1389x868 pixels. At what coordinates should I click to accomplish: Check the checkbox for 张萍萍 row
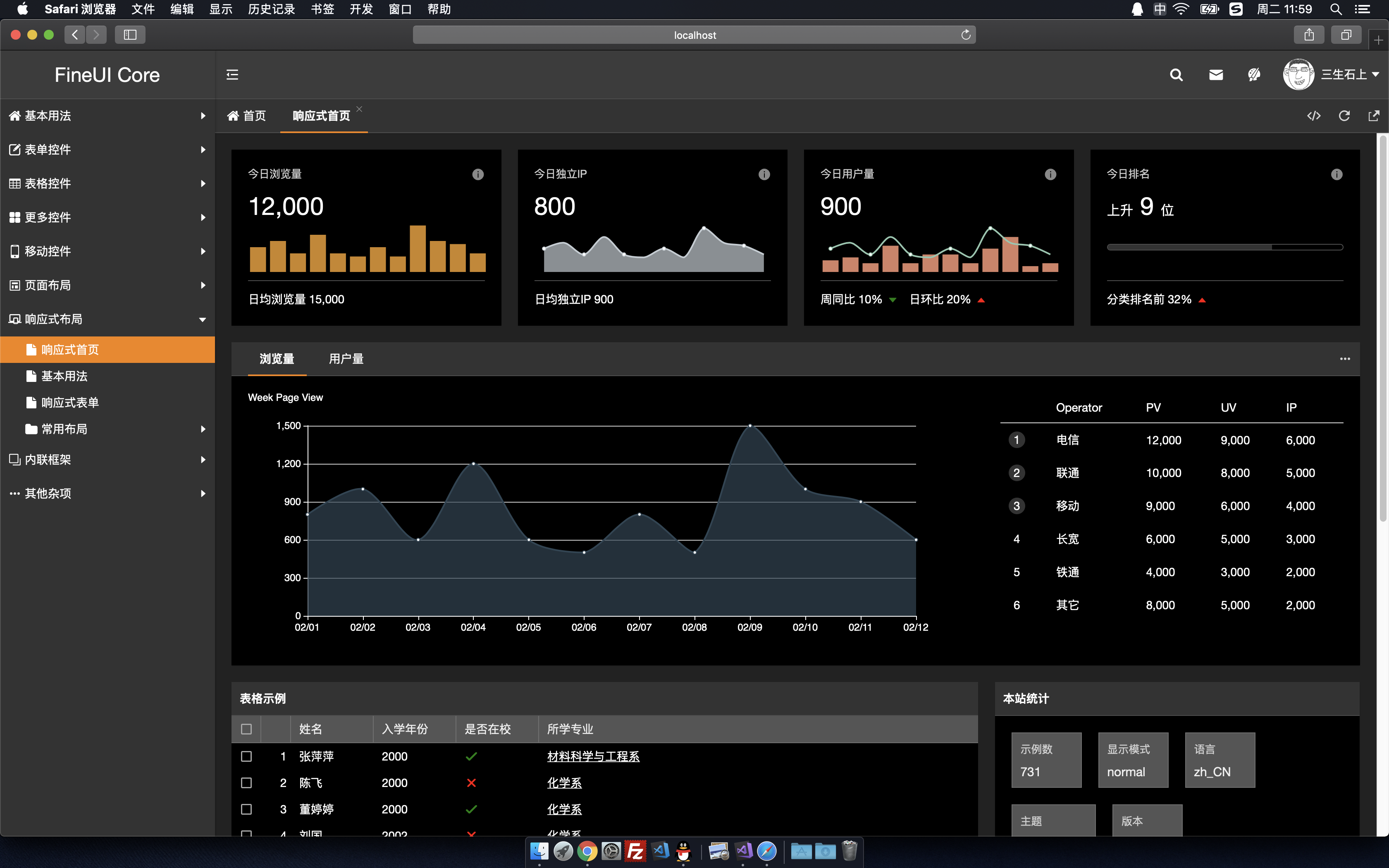point(246,756)
